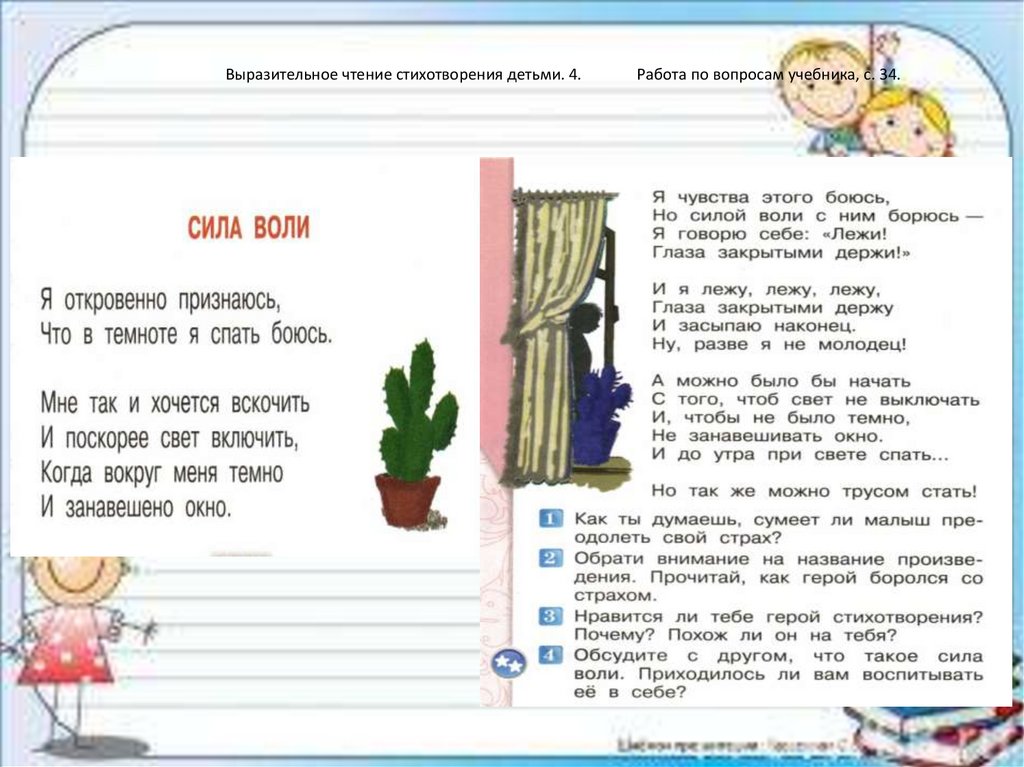
Task: Select the title СИЛА ВОЛИ
Action: (248, 224)
